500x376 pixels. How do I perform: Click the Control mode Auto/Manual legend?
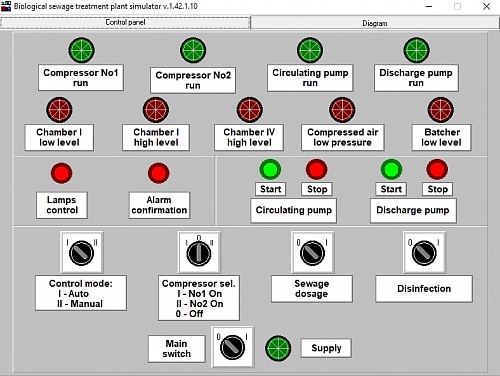click(x=81, y=293)
